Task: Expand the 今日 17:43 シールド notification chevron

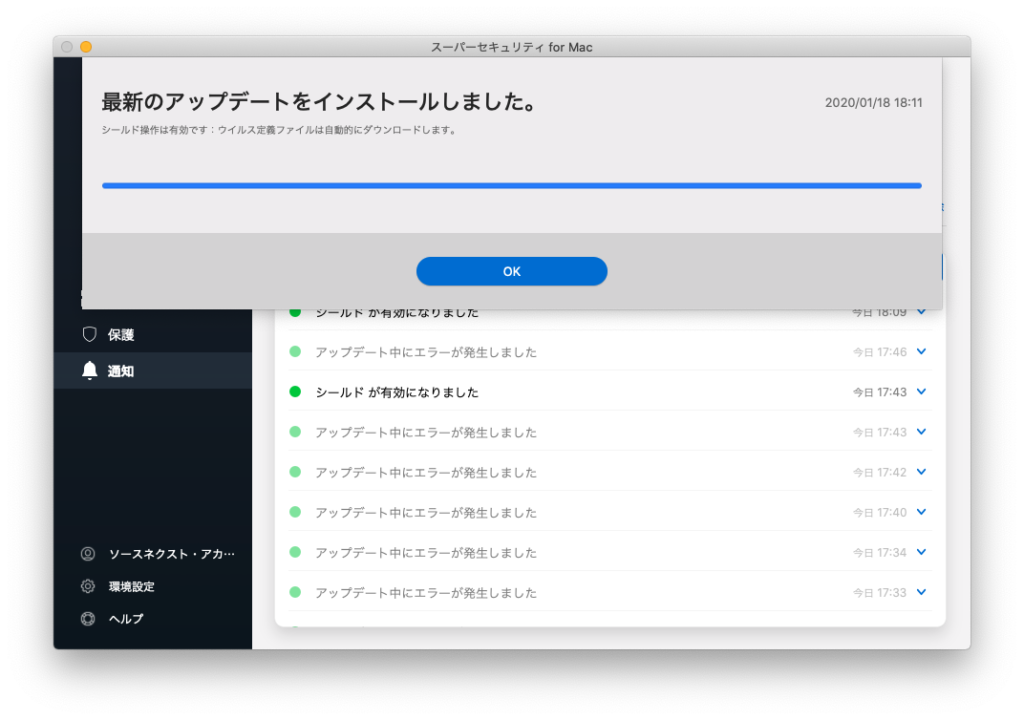Action: click(x=921, y=391)
